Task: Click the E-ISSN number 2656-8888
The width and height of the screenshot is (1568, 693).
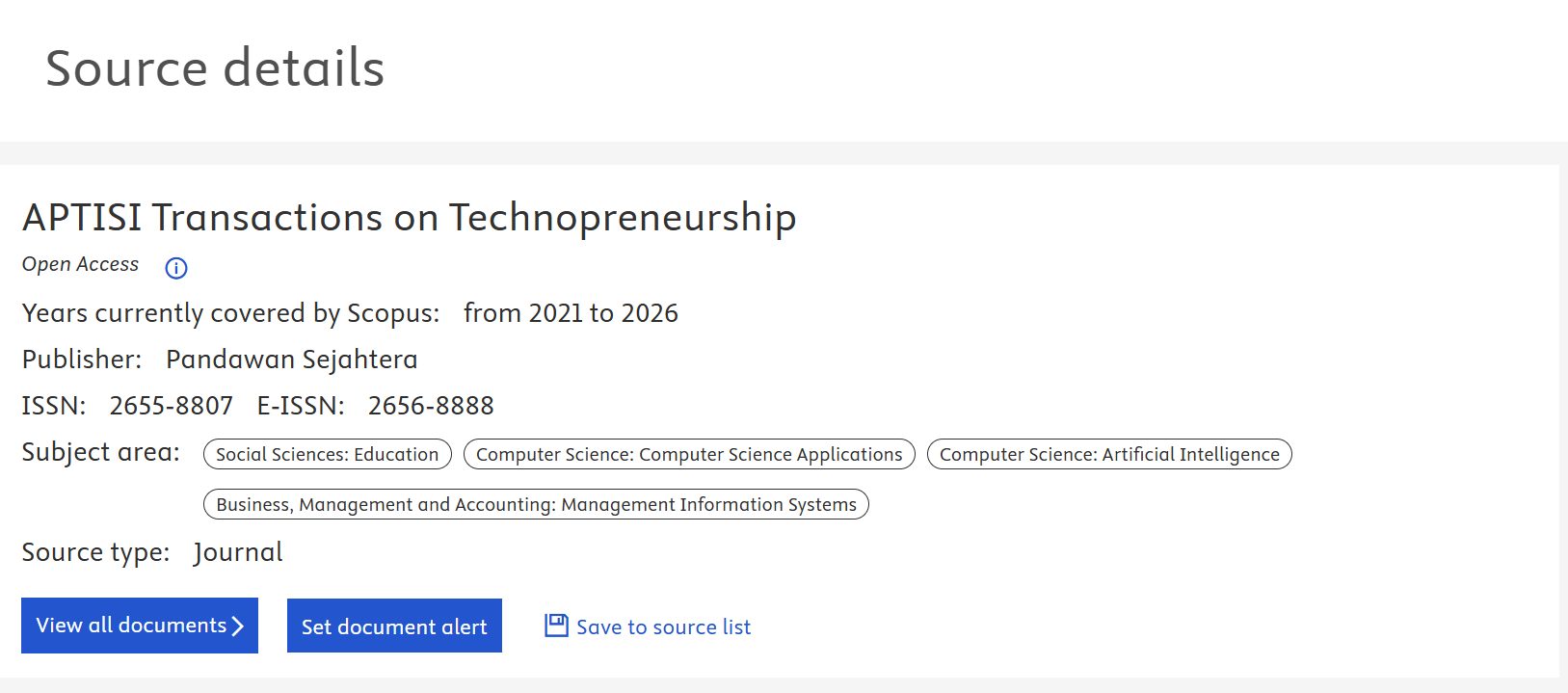Action: point(431,406)
